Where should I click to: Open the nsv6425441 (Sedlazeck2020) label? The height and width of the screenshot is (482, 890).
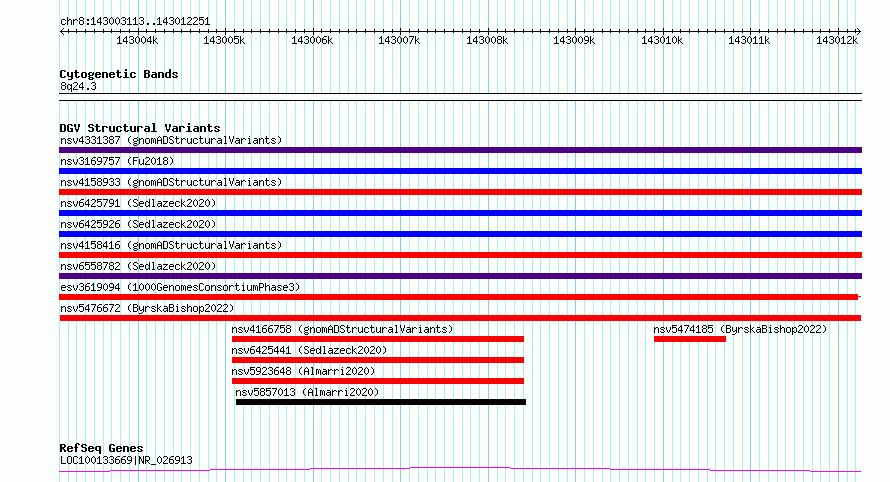pos(309,350)
